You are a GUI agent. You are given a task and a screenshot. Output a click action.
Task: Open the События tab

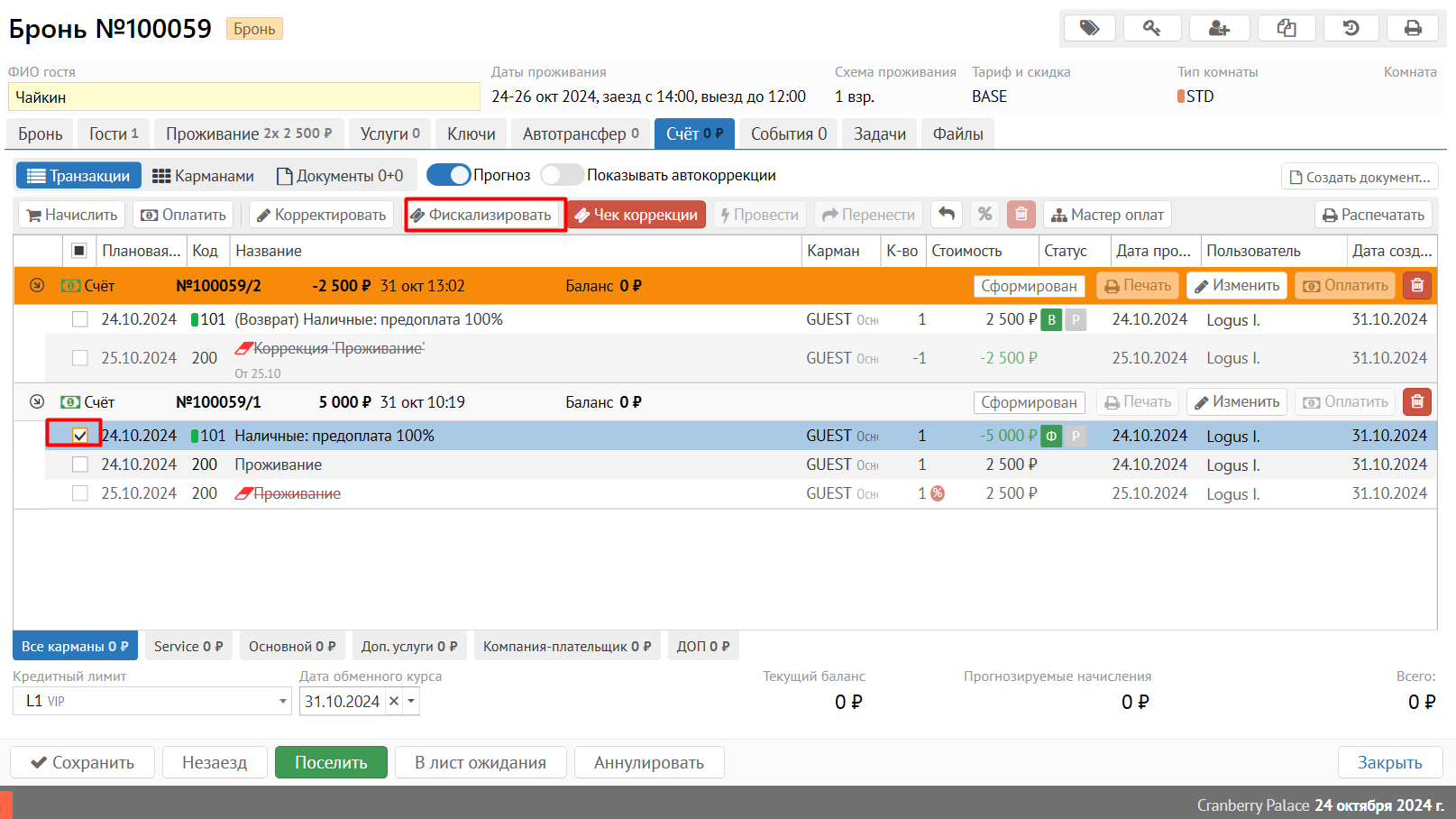[x=789, y=133]
